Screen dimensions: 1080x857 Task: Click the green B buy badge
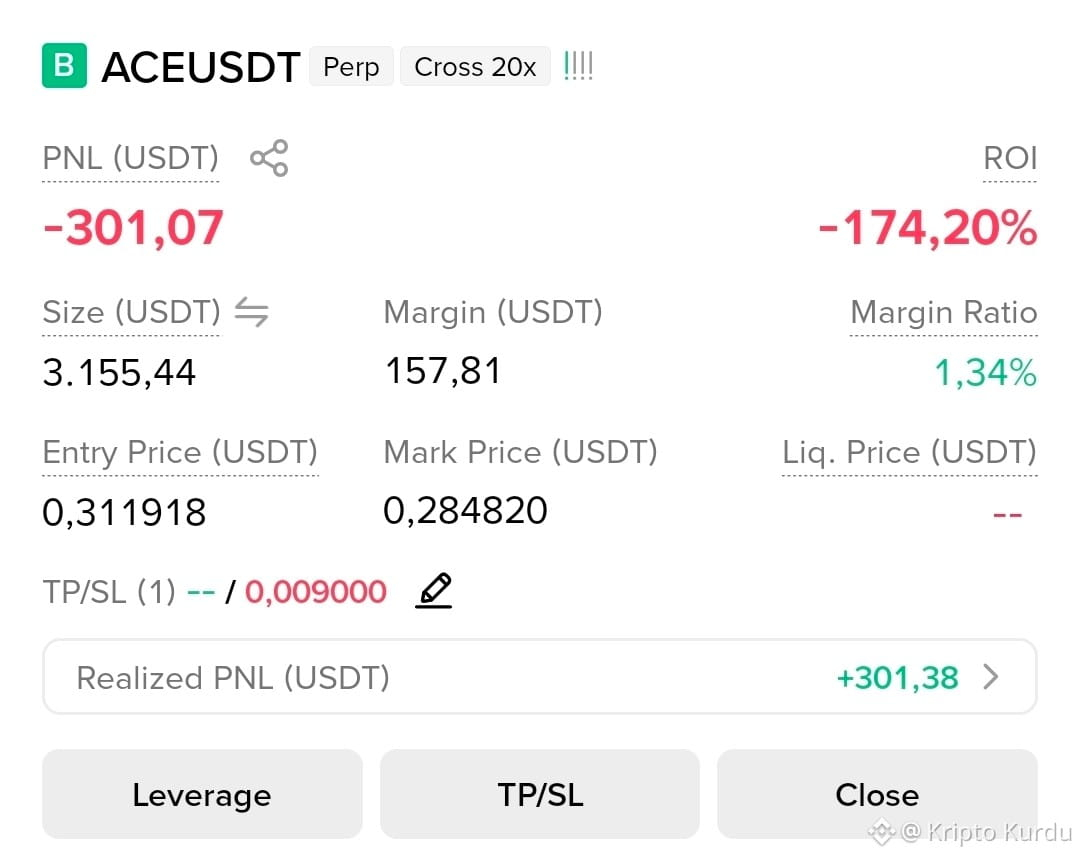(64, 65)
